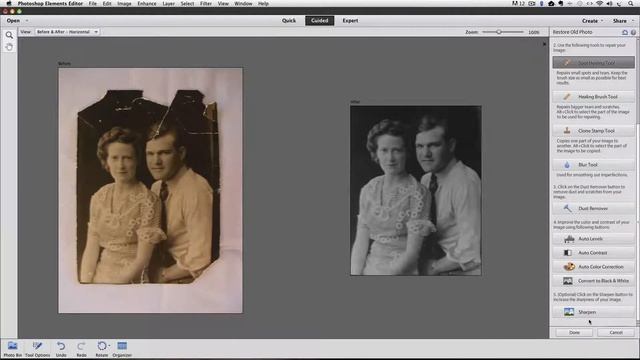Viewport: 640px width, 360px height.
Task: Click the zoom percentage field
Action: pyautogui.click(x=534, y=32)
